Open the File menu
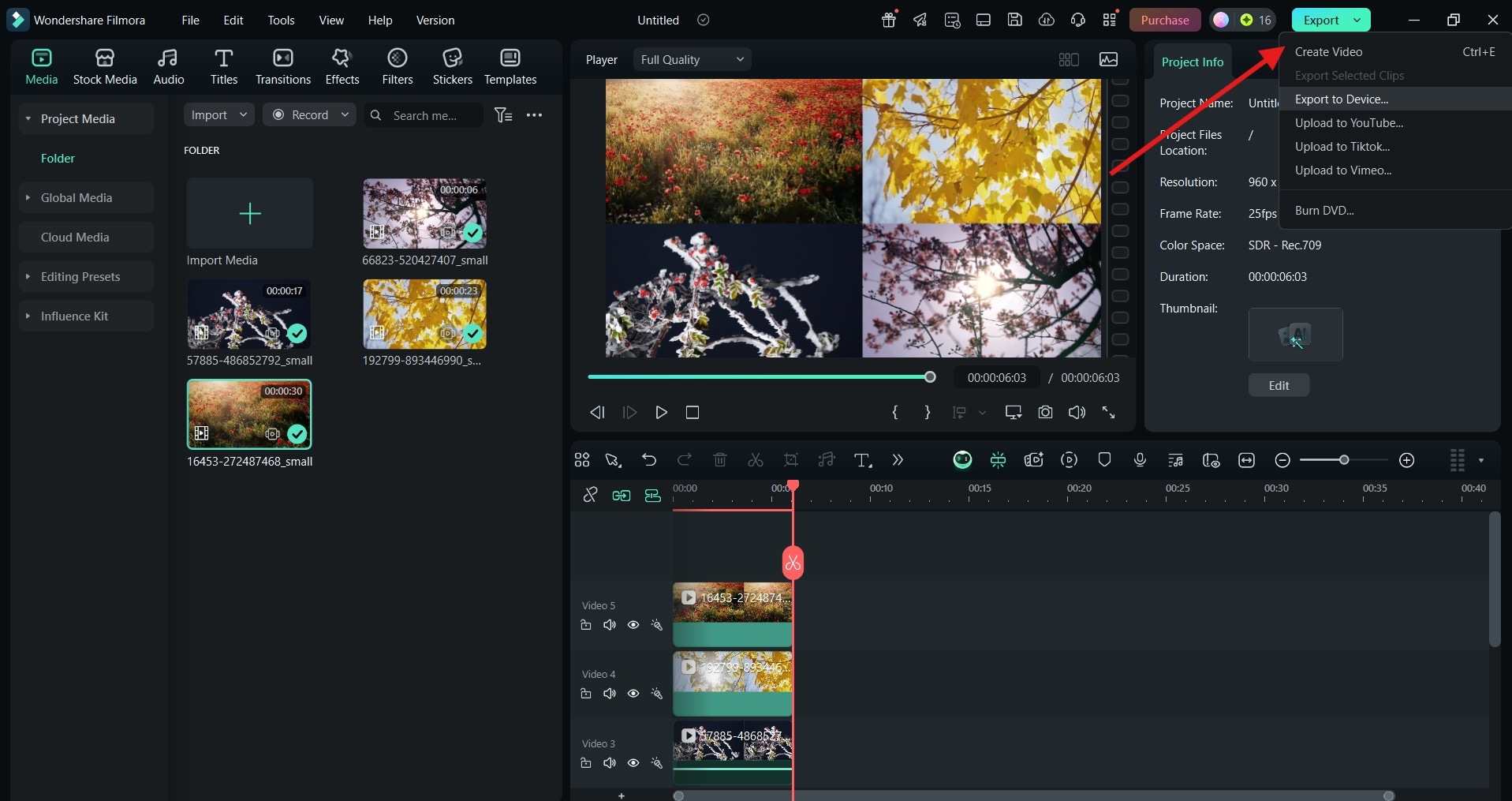This screenshot has height=801, width=1512. click(190, 21)
